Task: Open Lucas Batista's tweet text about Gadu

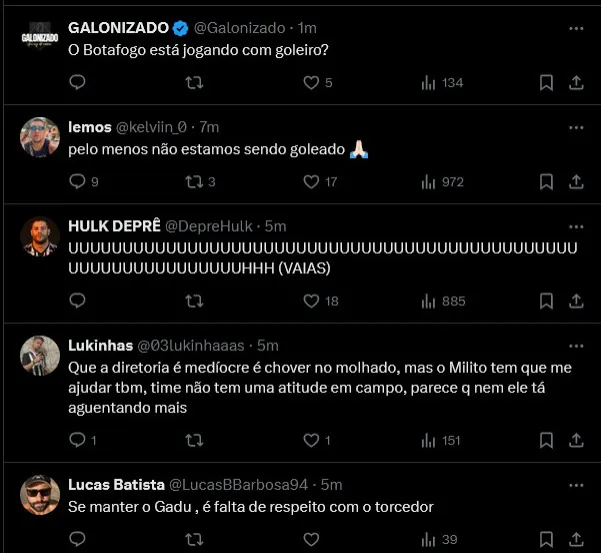Action: (250, 507)
